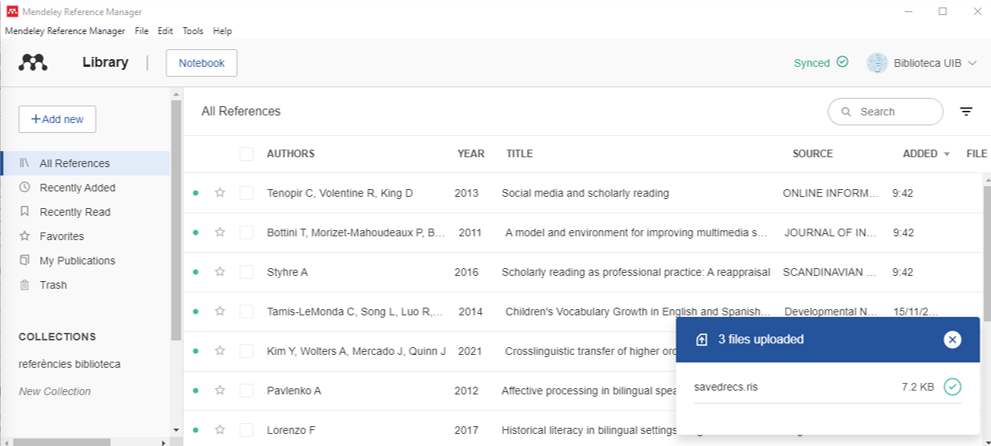
Task: Close the 3 files uploaded notification
Action: point(952,340)
